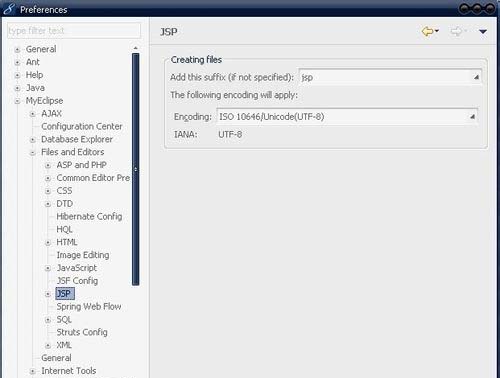The image size is (500, 378).
Task: Select the HTML tree item
Action: click(x=67, y=242)
